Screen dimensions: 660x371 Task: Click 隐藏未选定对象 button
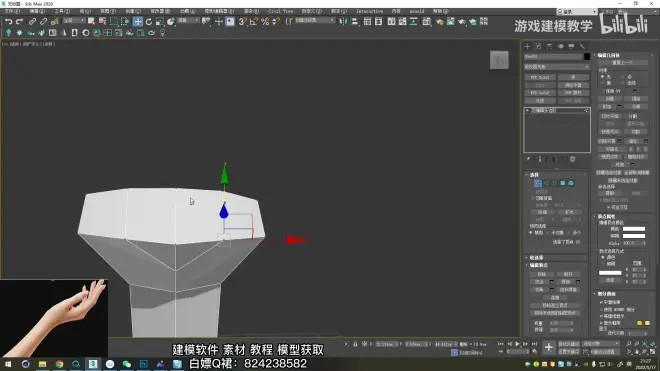click(623, 181)
